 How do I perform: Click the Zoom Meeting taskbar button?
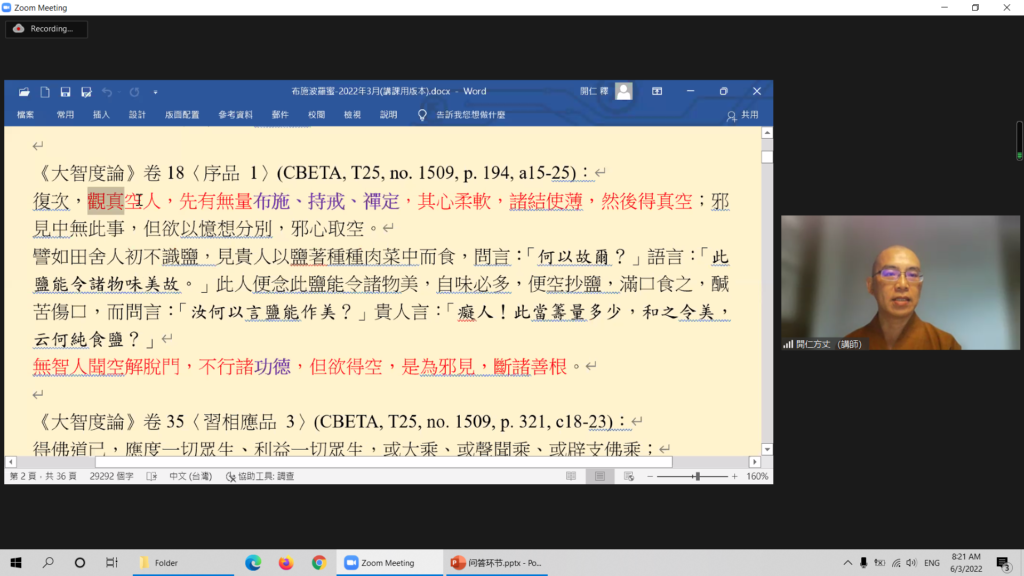coord(388,563)
